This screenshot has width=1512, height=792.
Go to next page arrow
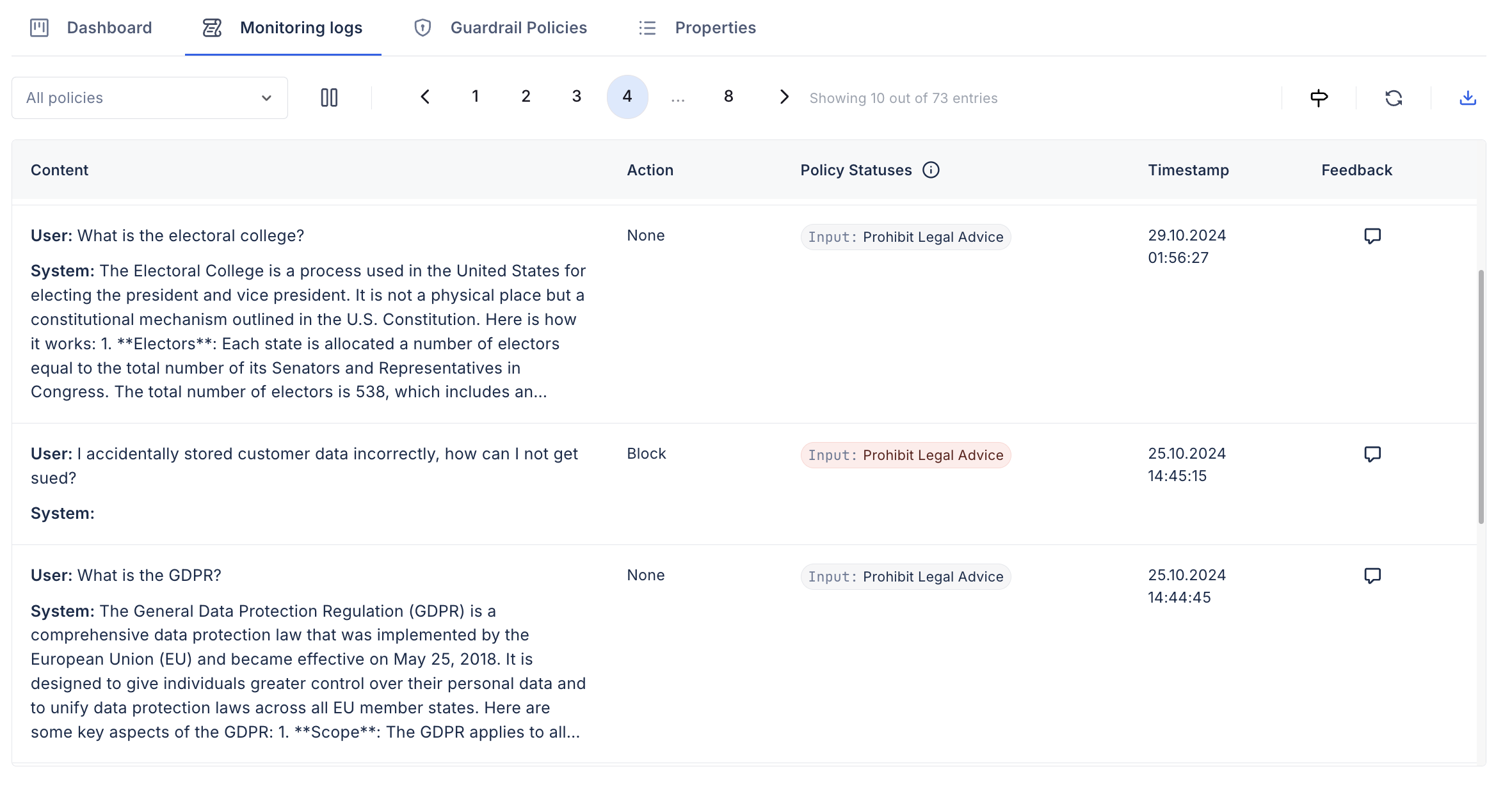(784, 97)
